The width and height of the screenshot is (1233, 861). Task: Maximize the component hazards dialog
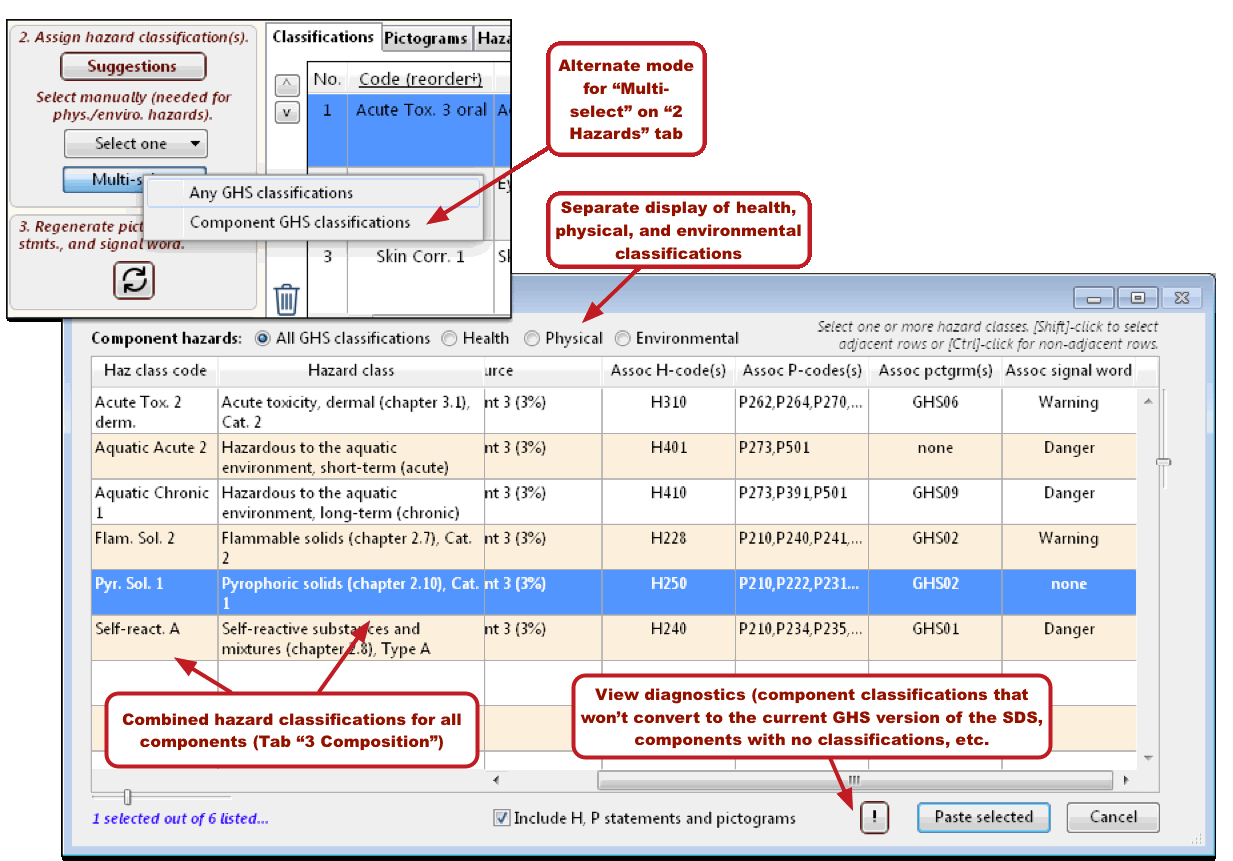[1138, 298]
